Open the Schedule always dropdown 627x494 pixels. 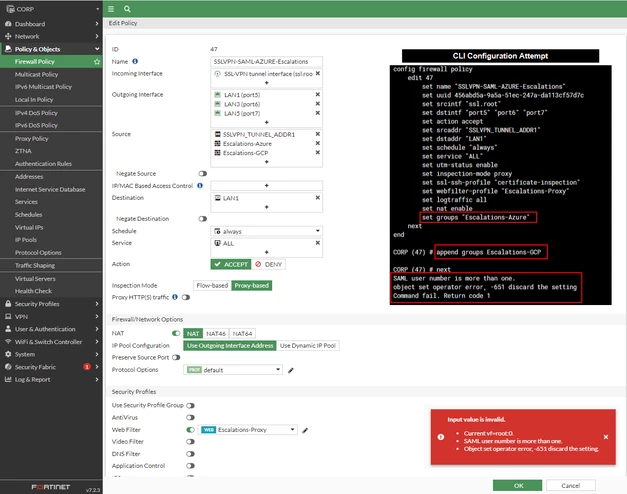coord(267,231)
